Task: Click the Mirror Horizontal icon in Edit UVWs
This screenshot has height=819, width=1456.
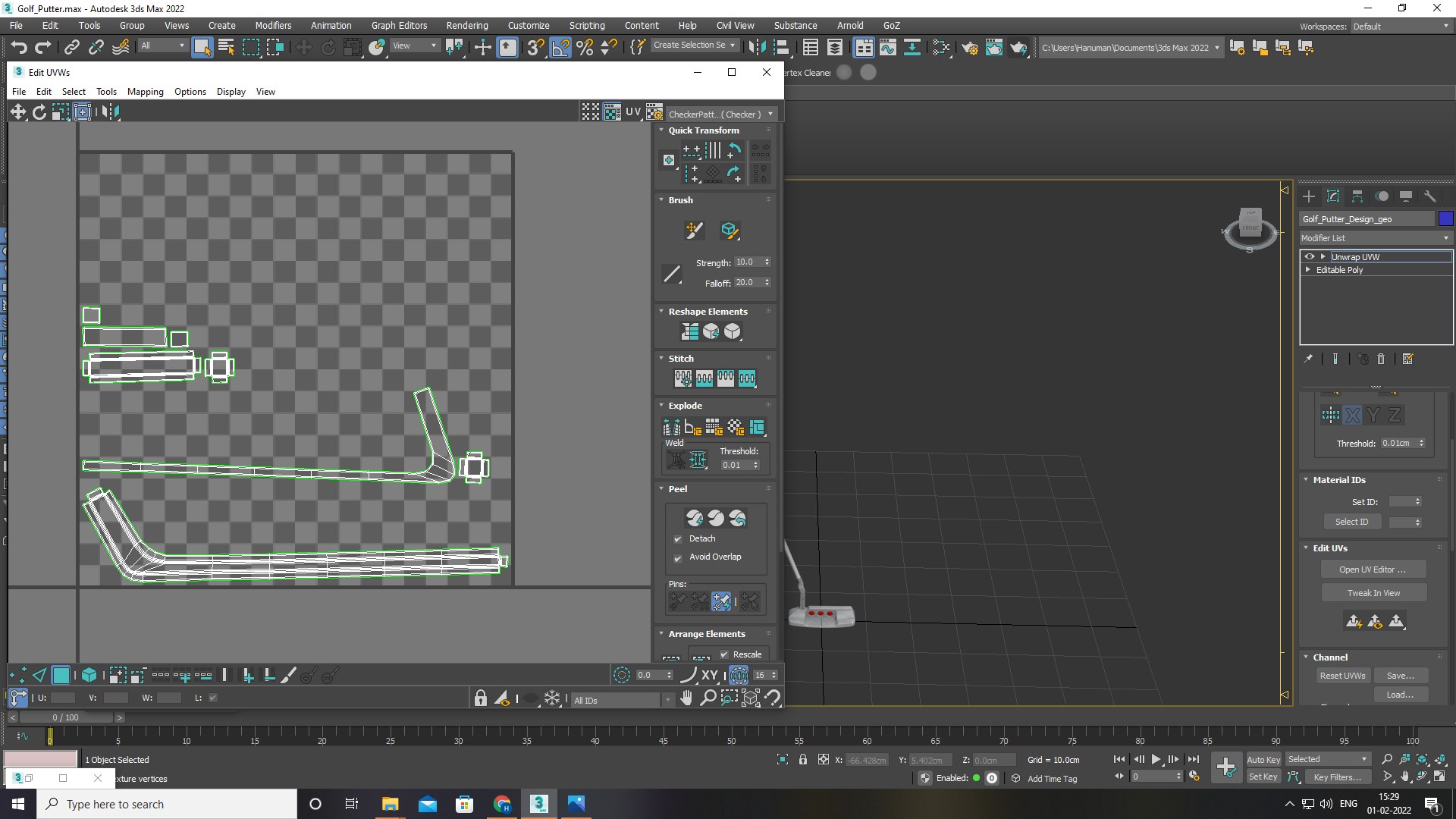Action: [x=111, y=112]
